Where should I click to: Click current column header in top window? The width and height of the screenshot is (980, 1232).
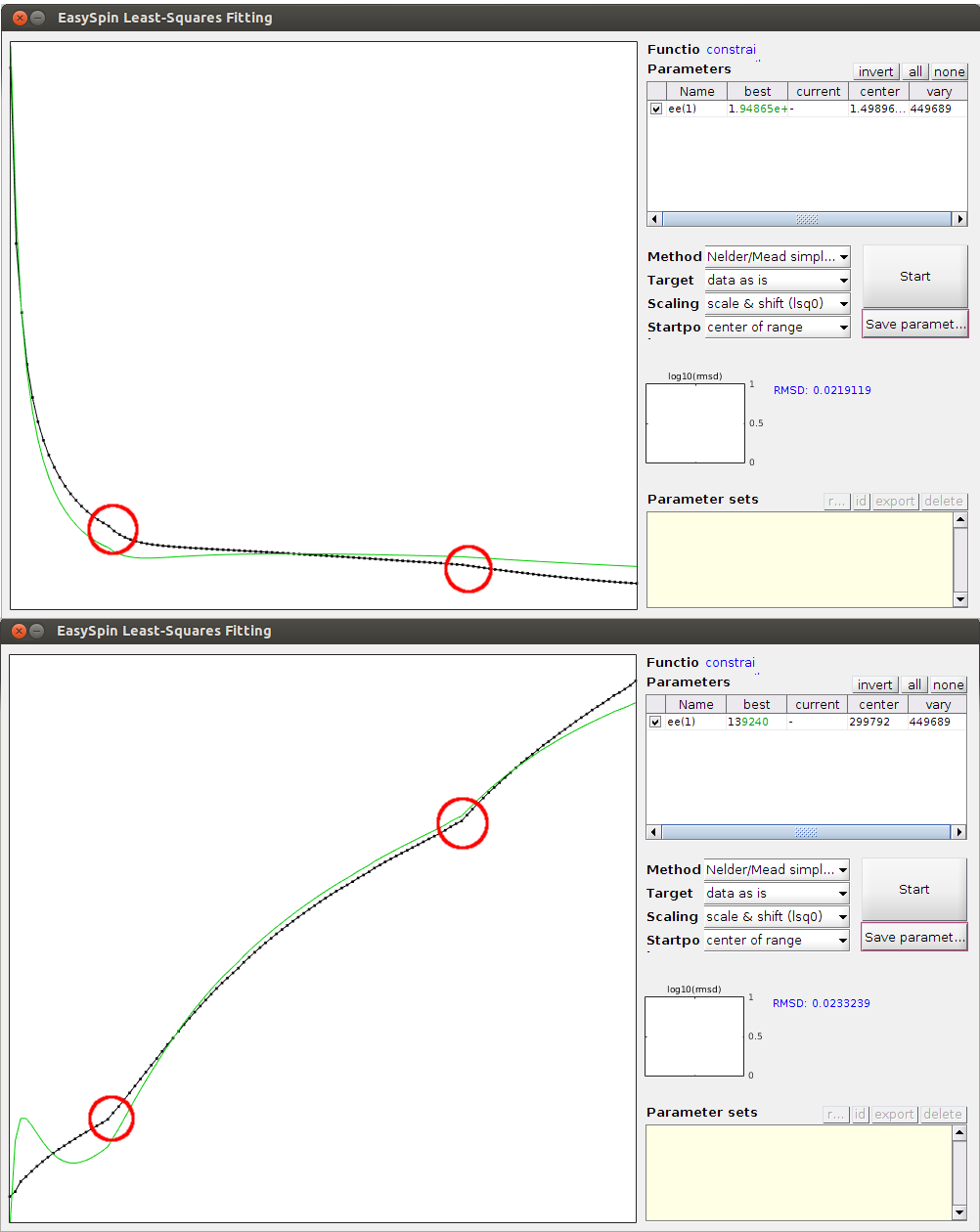(818, 92)
